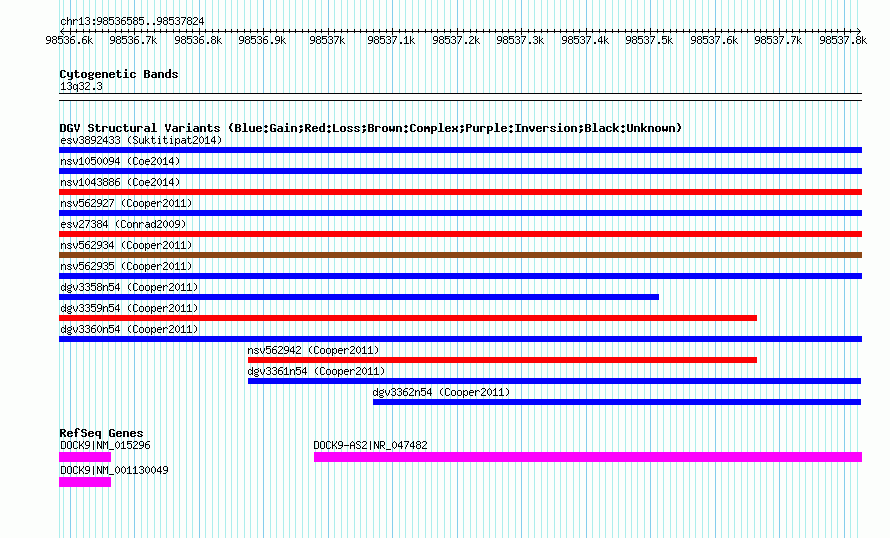Click ruler tick labeled 98536.8k
Image resolution: width=890 pixels, height=538 pixels.
pos(198,40)
